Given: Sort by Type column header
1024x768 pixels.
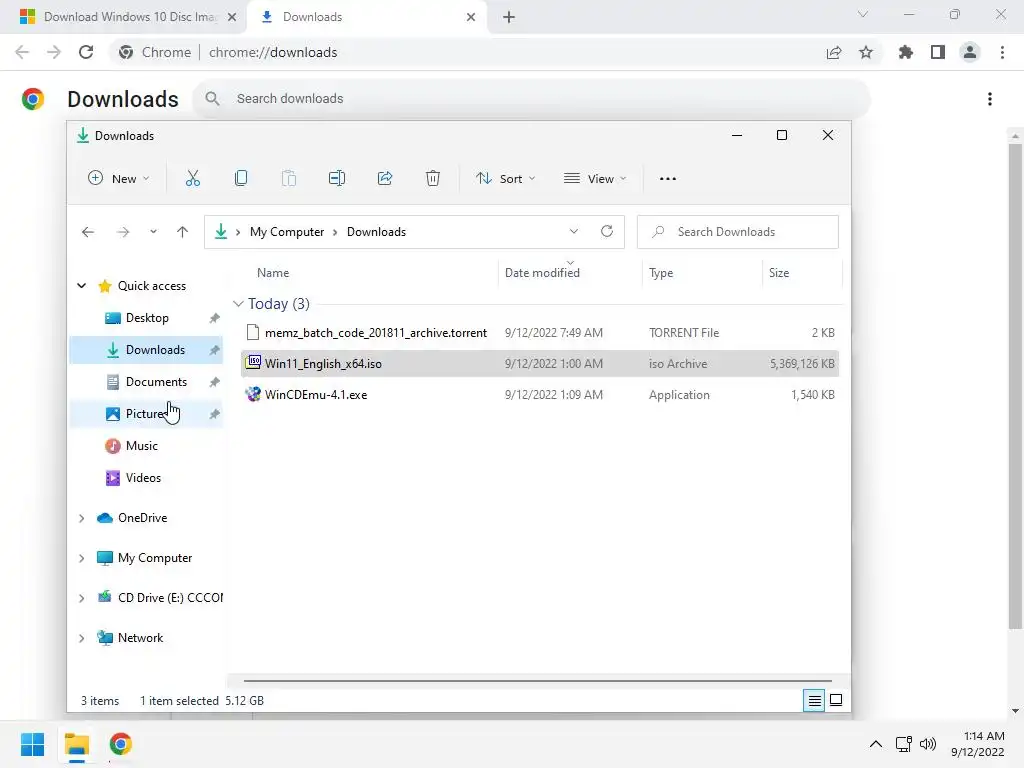Looking at the screenshot, I should pos(661,273).
